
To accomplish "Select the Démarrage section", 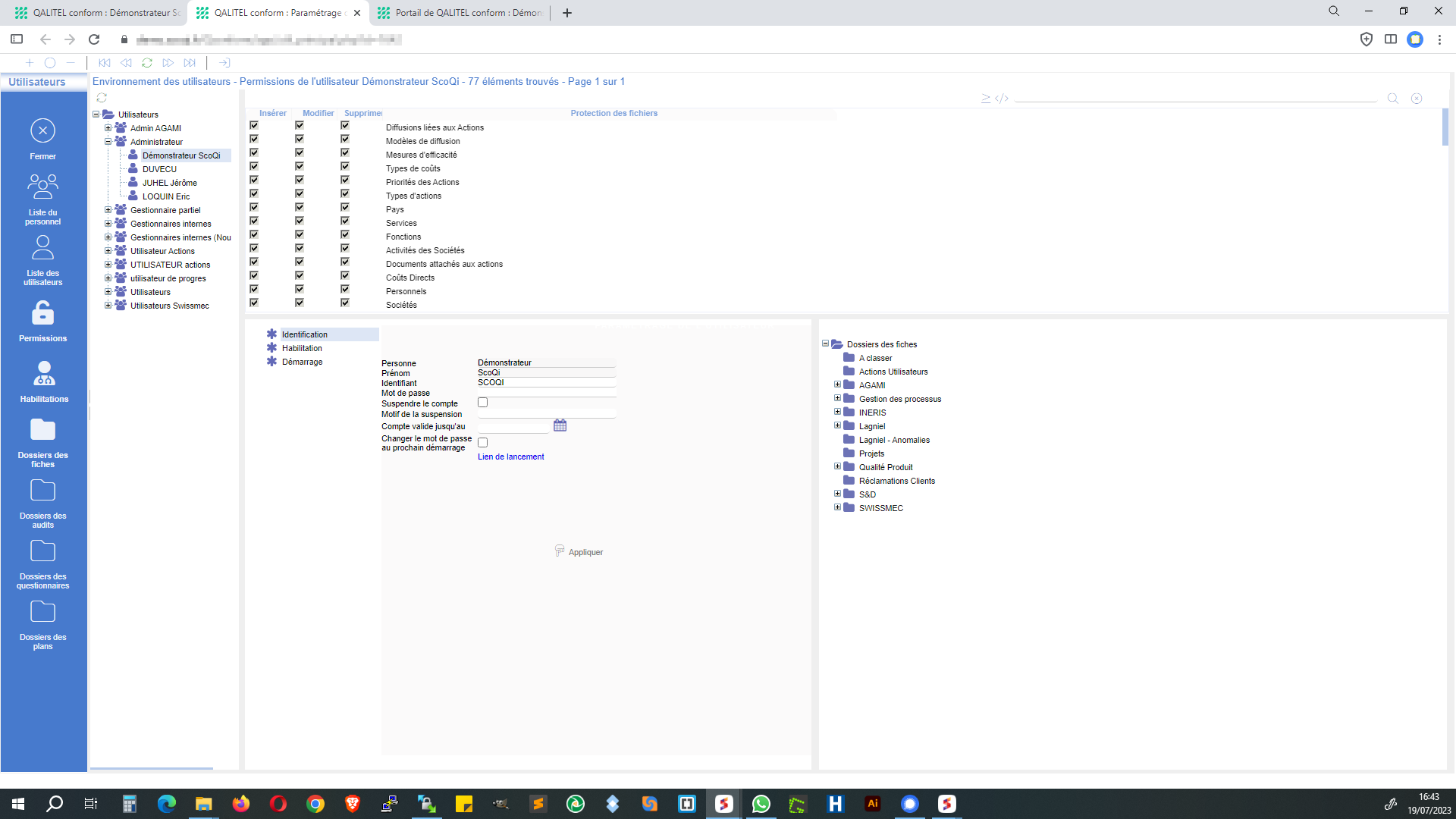I will point(302,362).
